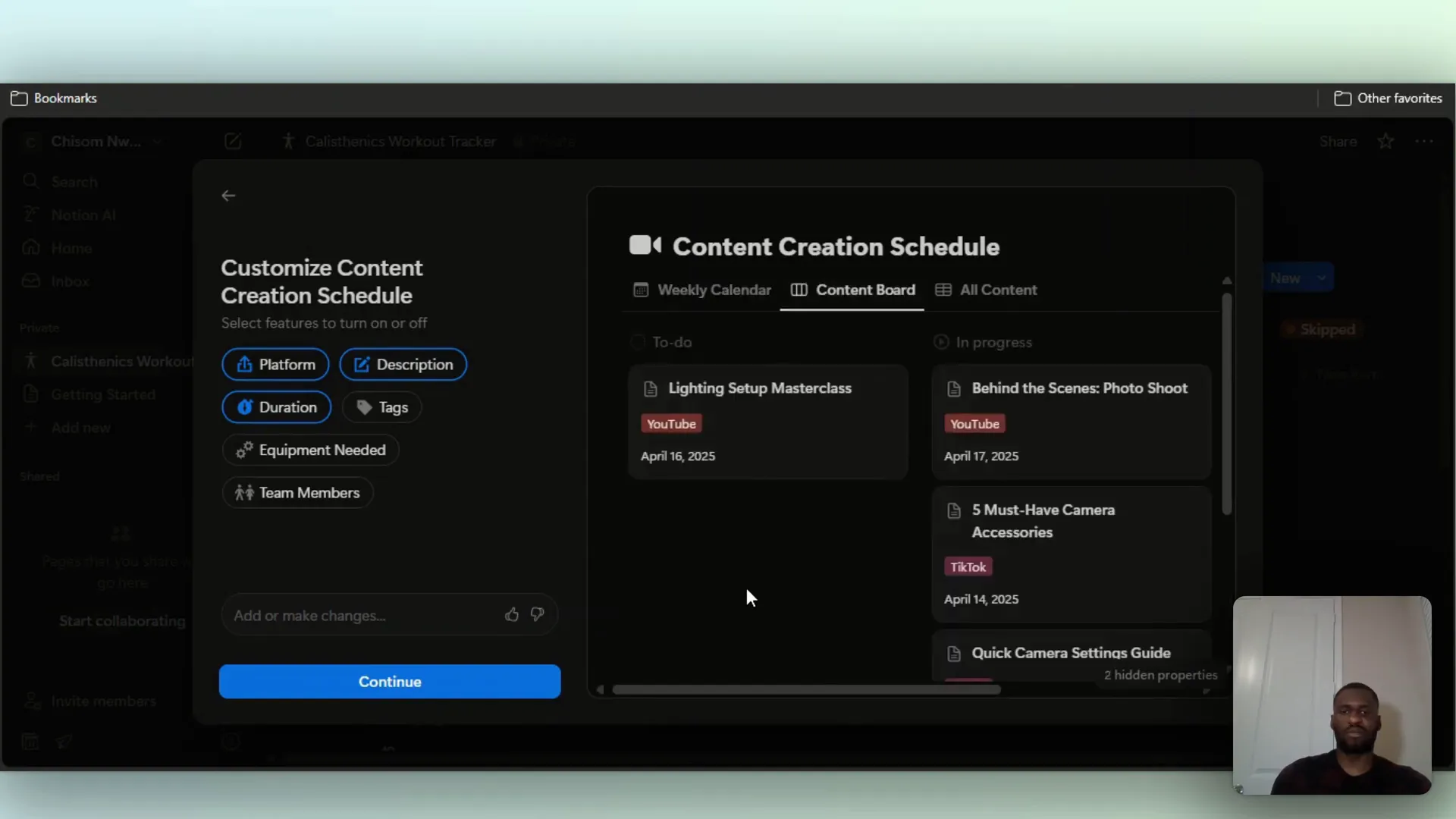The width and height of the screenshot is (1456, 819).
Task: Expand the New button dropdown arrow
Action: [1321, 278]
